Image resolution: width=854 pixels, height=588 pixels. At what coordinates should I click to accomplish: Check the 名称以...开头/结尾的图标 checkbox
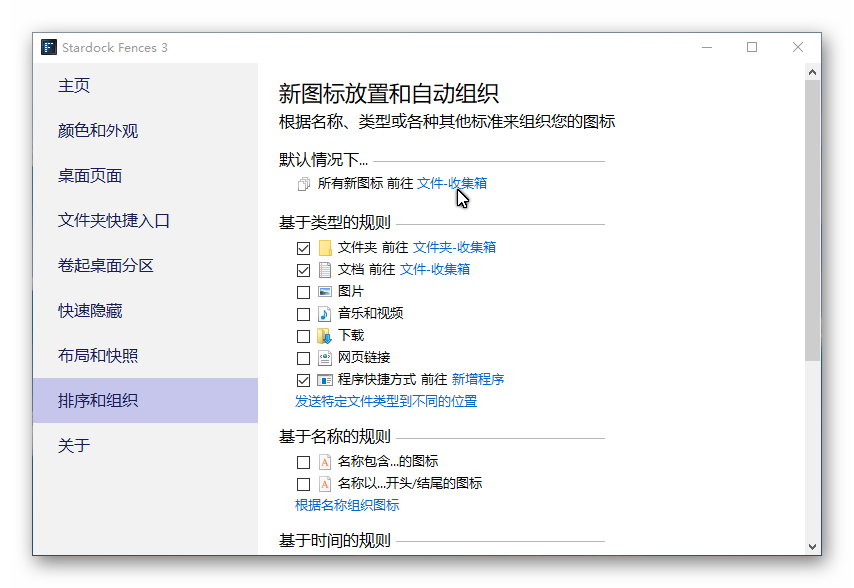coord(303,484)
